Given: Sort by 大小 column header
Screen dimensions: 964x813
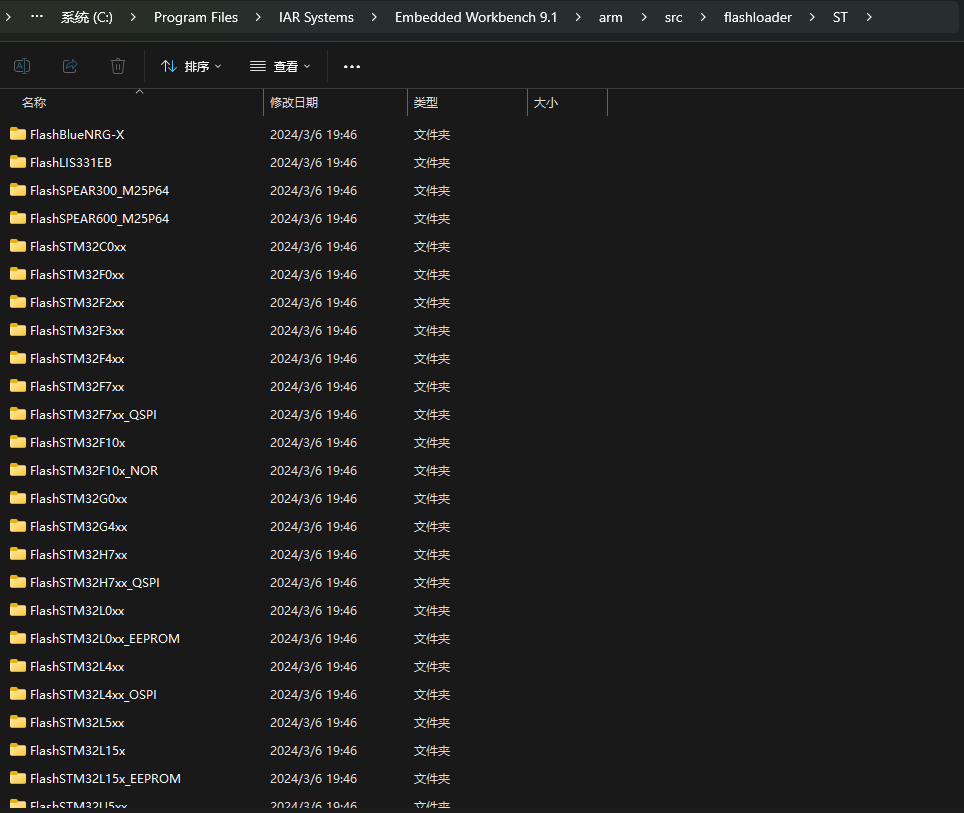Looking at the screenshot, I should 545,103.
